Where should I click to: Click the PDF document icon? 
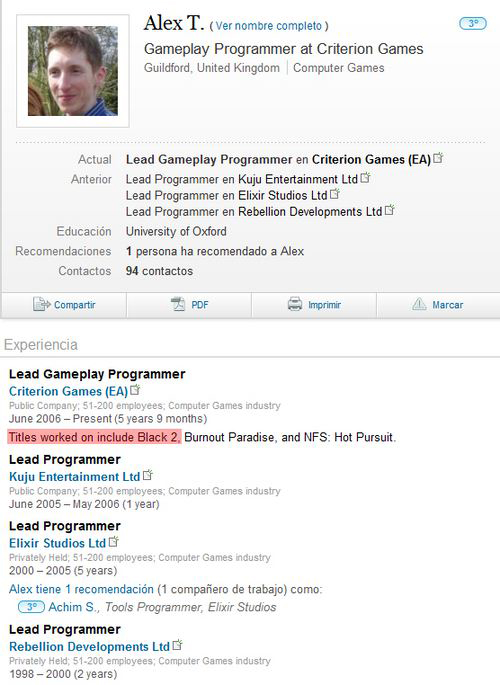(x=178, y=304)
